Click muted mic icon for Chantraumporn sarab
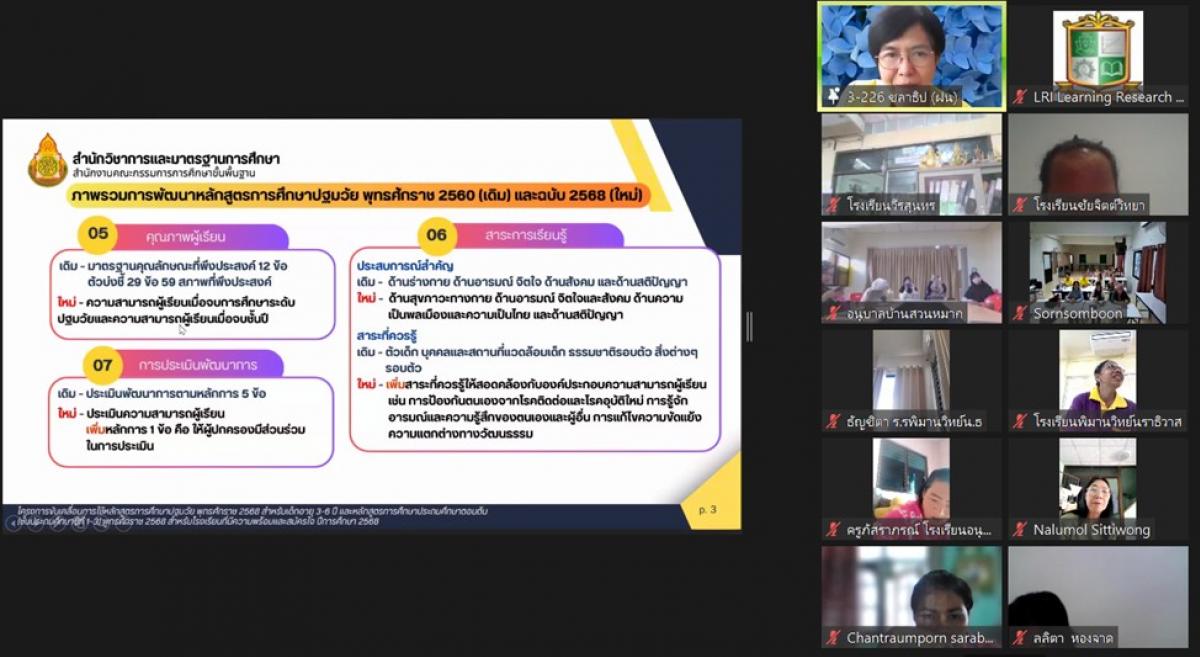Image resolution: width=1200 pixels, height=657 pixels. coord(832,637)
